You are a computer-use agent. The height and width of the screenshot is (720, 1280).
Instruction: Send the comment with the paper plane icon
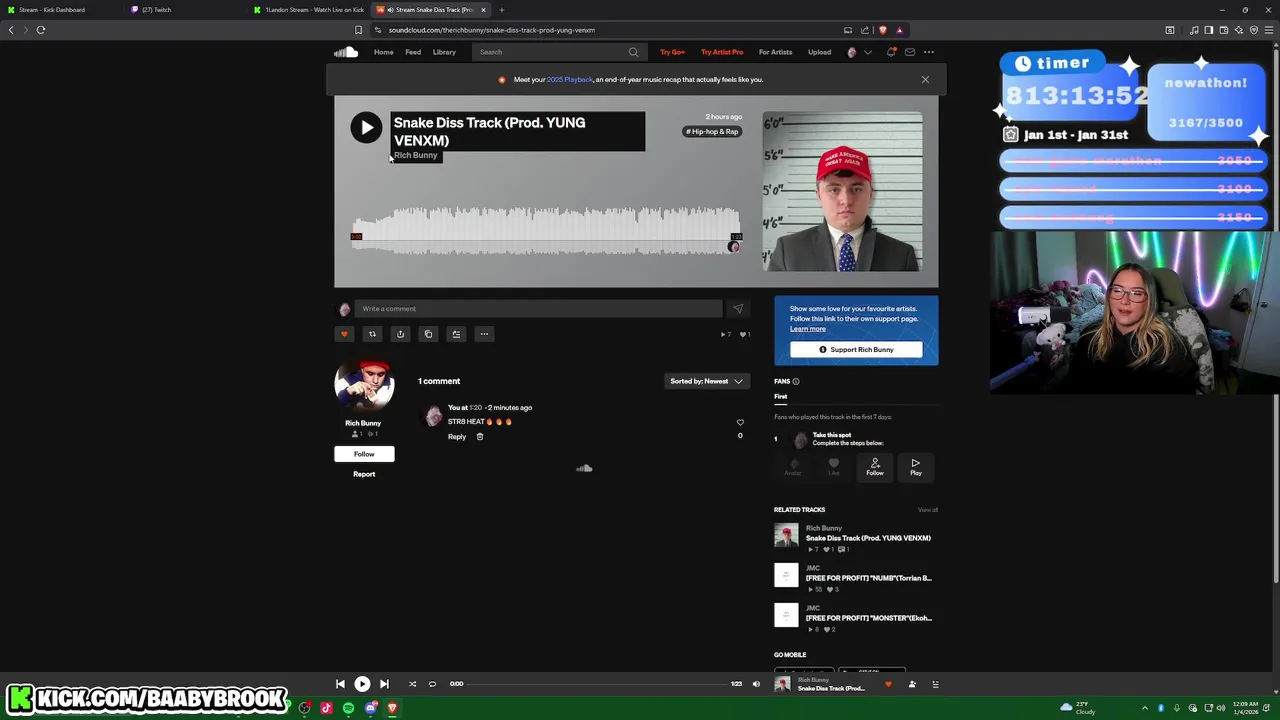(738, 309)
